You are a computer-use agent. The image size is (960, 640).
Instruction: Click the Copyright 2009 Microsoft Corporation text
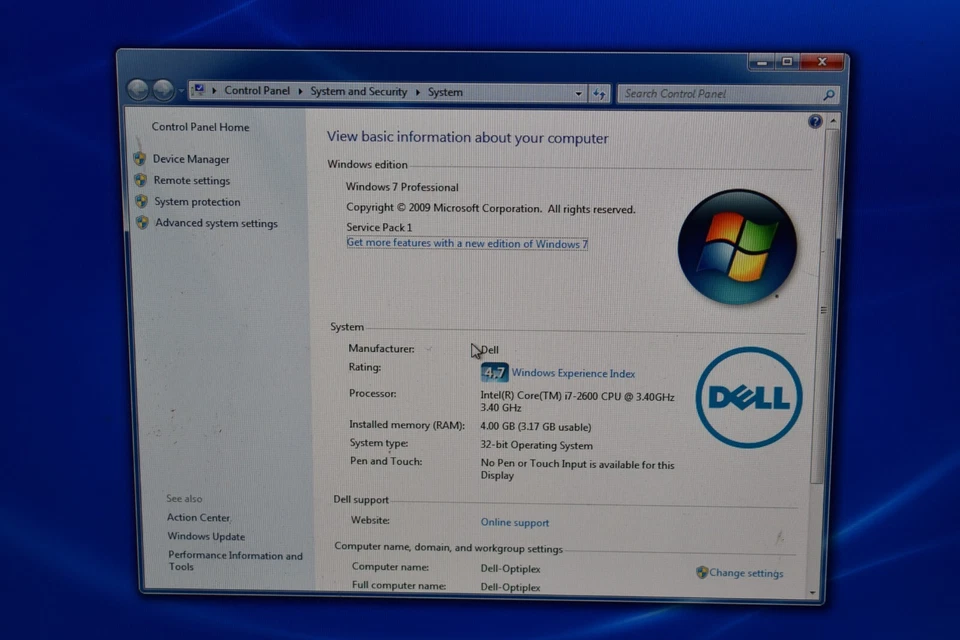coord(490,208)
